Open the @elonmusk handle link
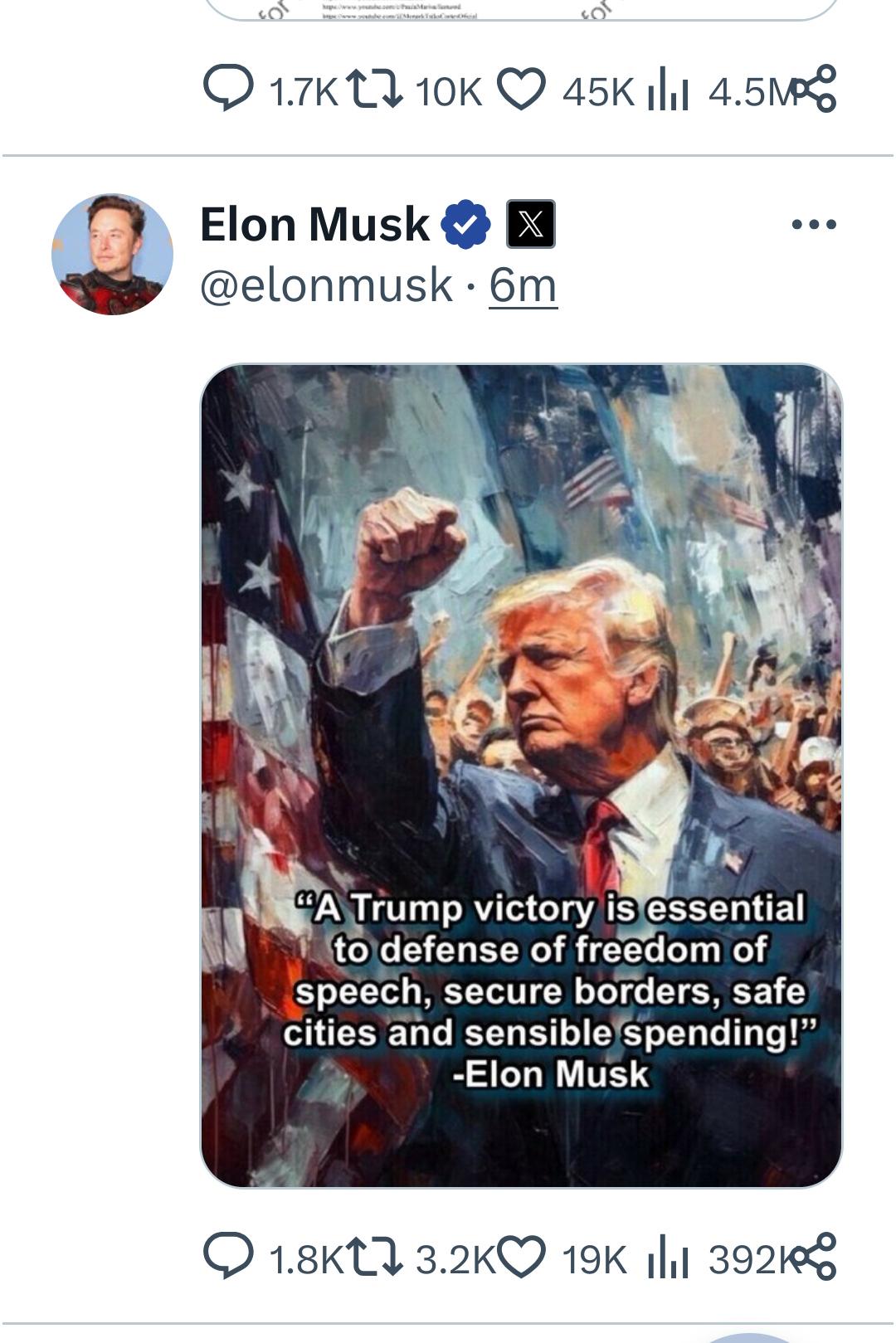Image resolution: width=896 pixels, height=1343 pixels. point(327,285)
